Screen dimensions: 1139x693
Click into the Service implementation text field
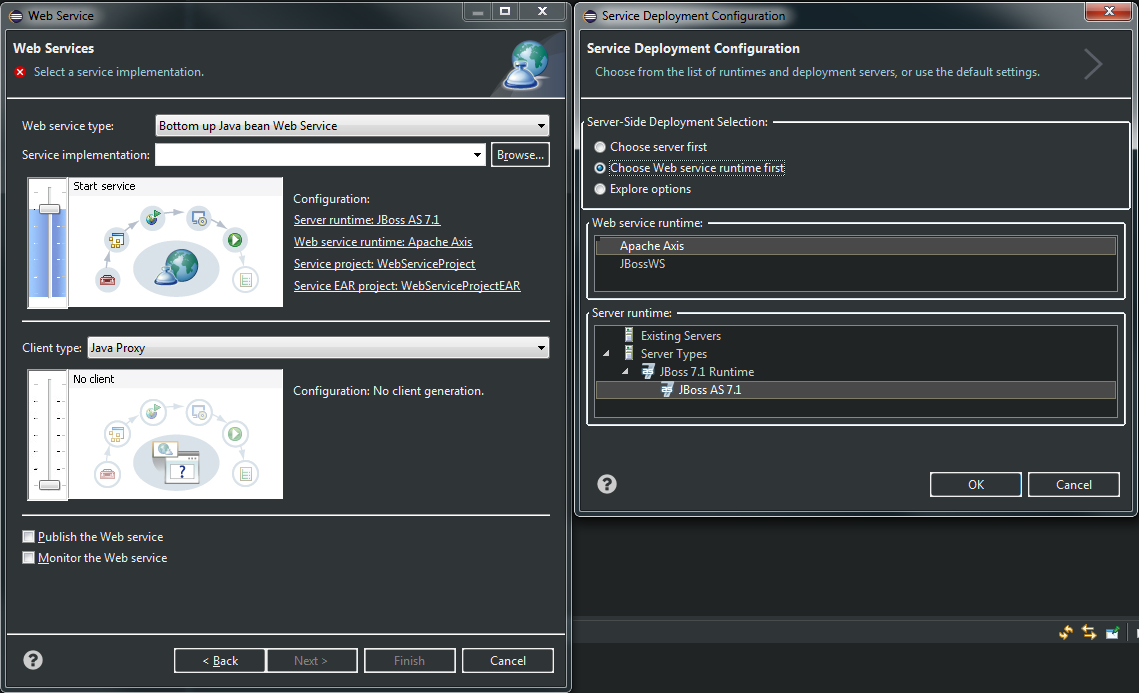pos(313,155)
